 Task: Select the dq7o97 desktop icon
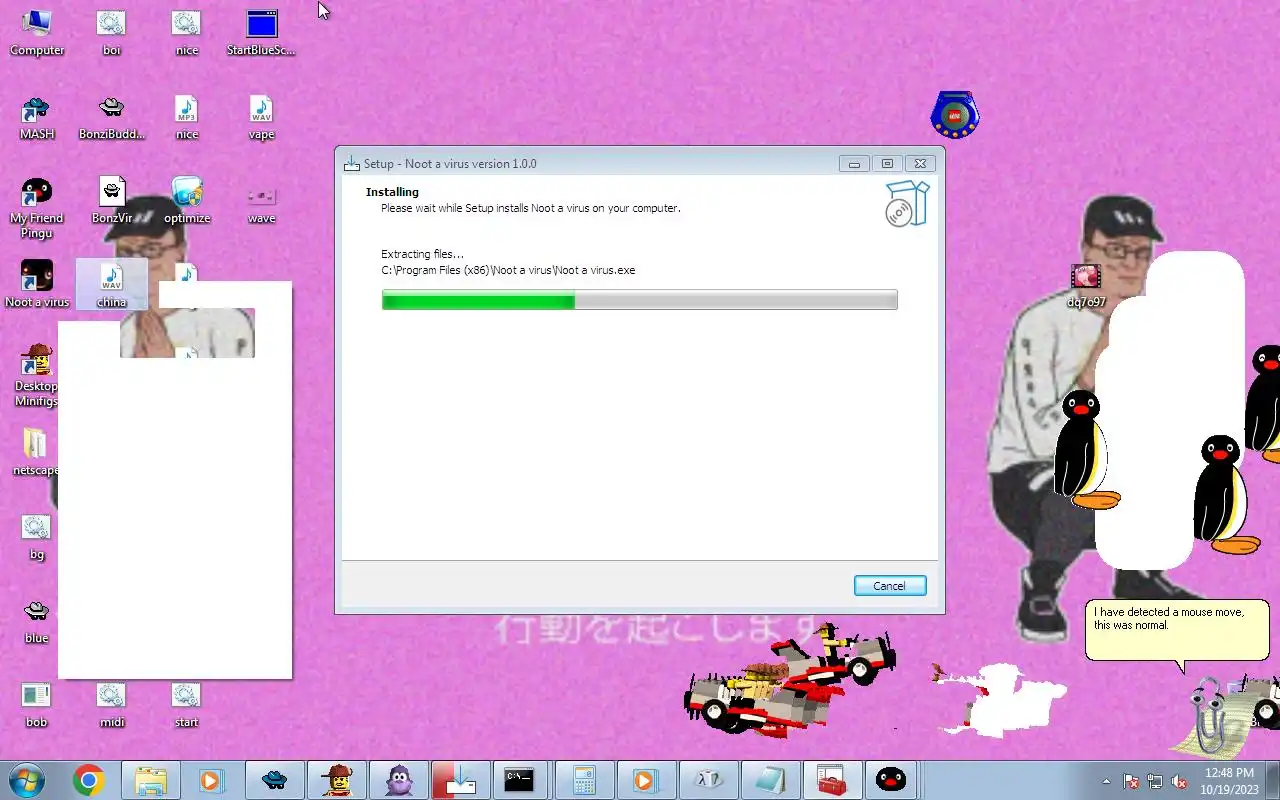(1086, 285)
